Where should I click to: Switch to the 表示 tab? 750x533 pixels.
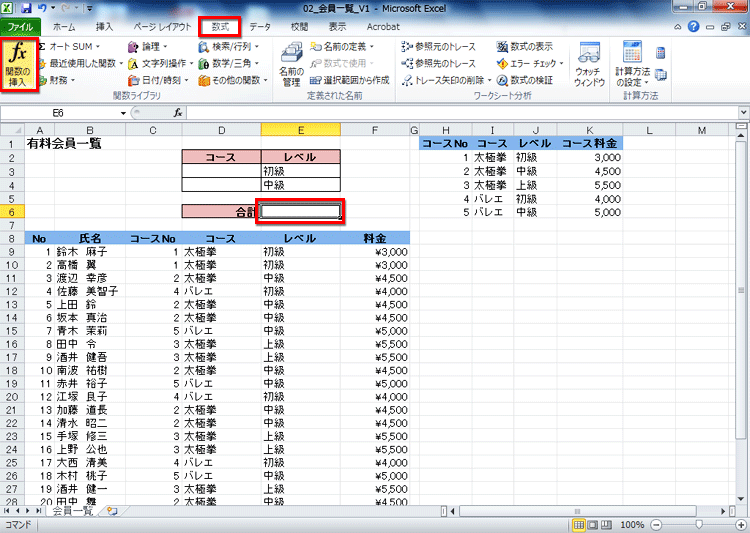(337, 27)
